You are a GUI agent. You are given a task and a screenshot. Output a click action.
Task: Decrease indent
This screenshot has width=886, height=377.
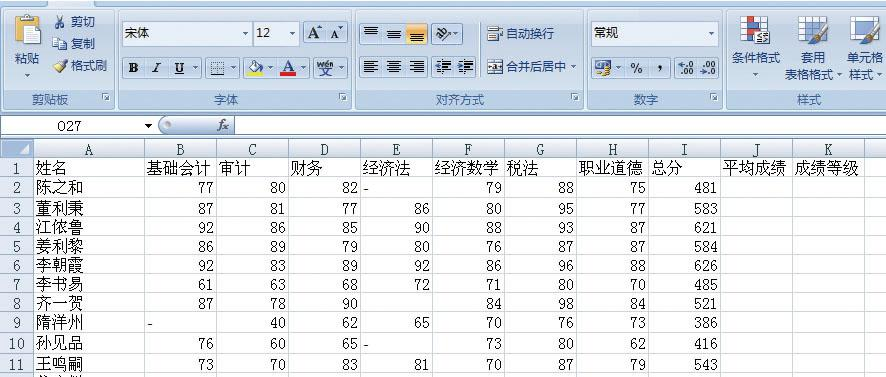click(x=443, y=67)
